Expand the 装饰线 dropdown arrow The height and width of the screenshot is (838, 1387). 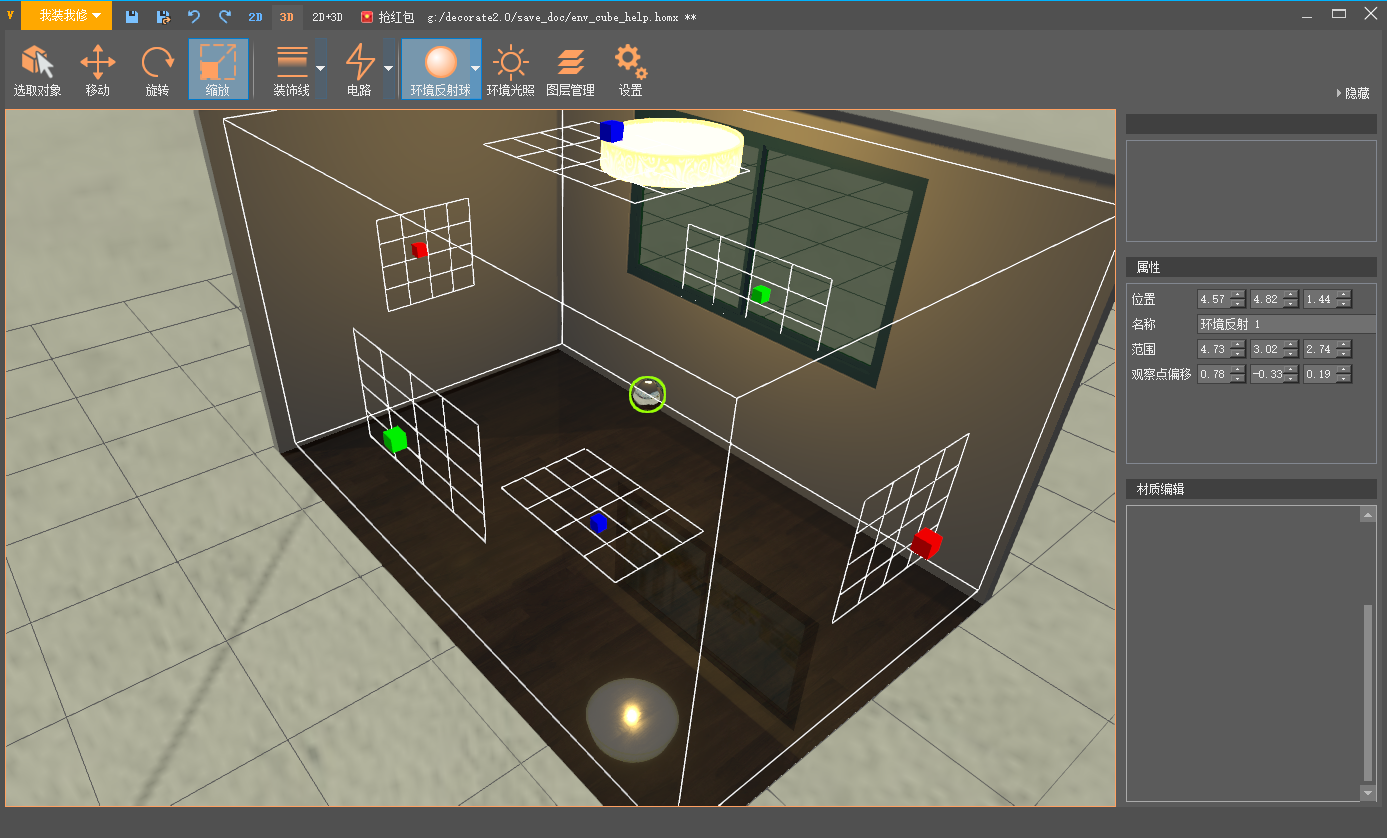320,69
